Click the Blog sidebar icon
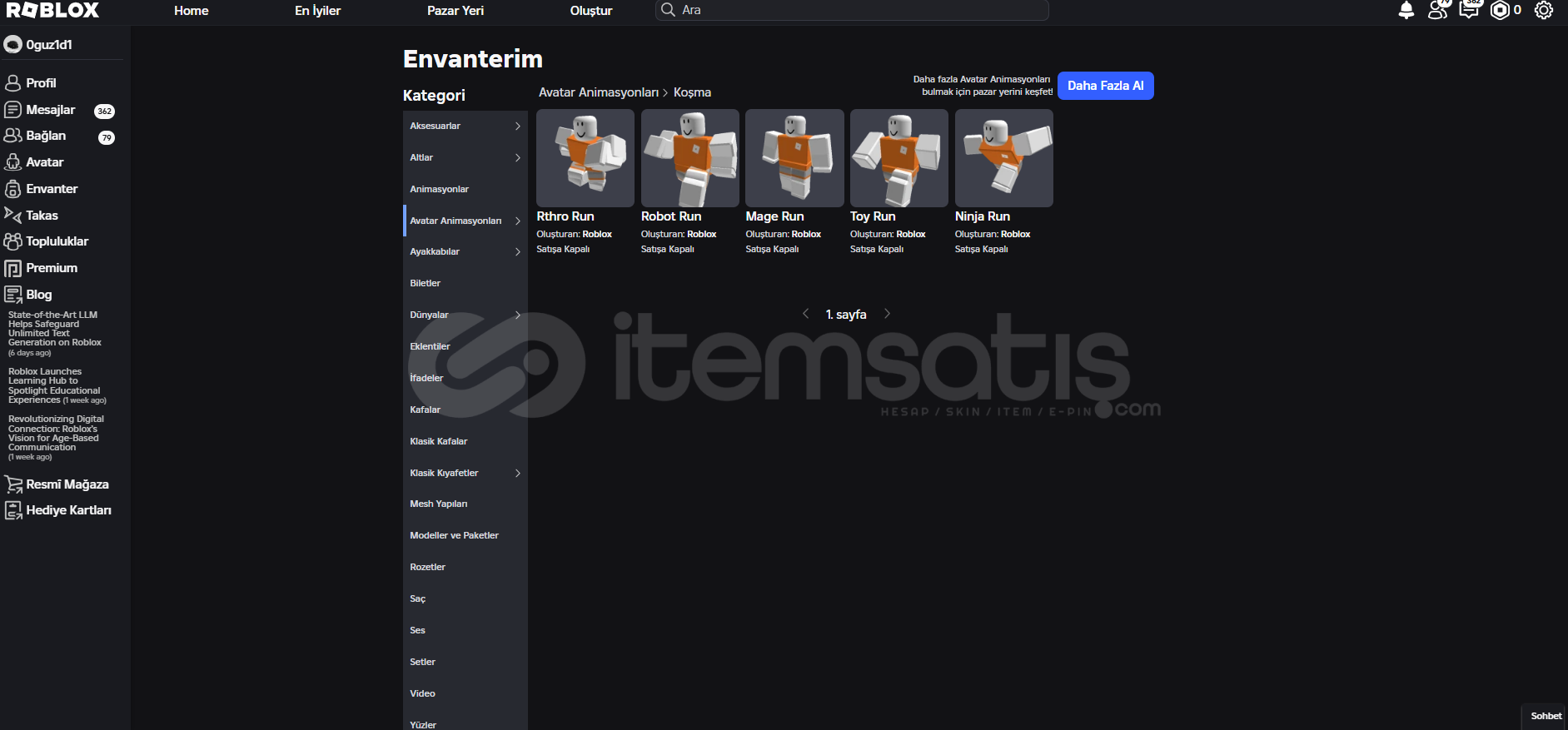The height and width of the screenshot is (730, 1568). click(x=12, y=295)
